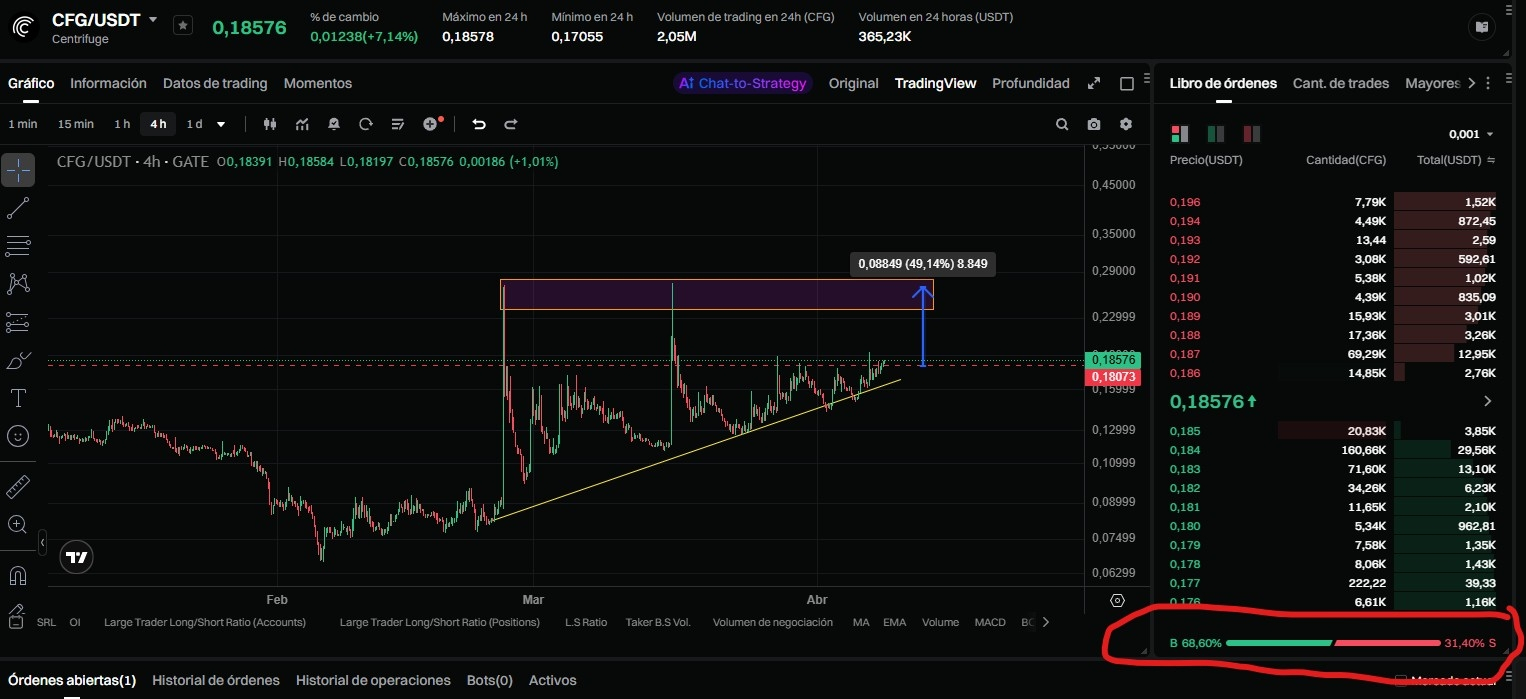Select the 1 min timeframe
This screenshot has width=1526, height=699.
point(23,124)
